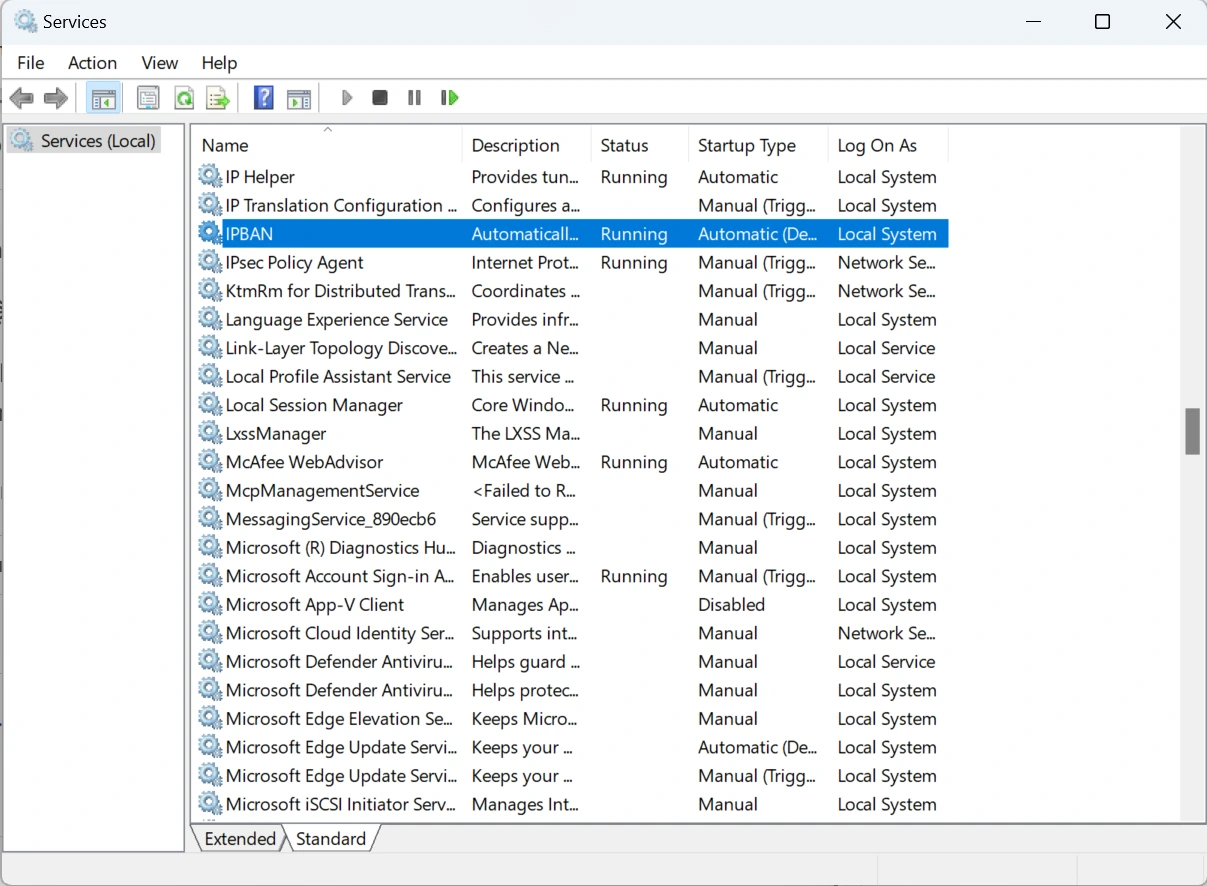Sort by Log On As column header
1207x886 pixels.
(888, 145)
